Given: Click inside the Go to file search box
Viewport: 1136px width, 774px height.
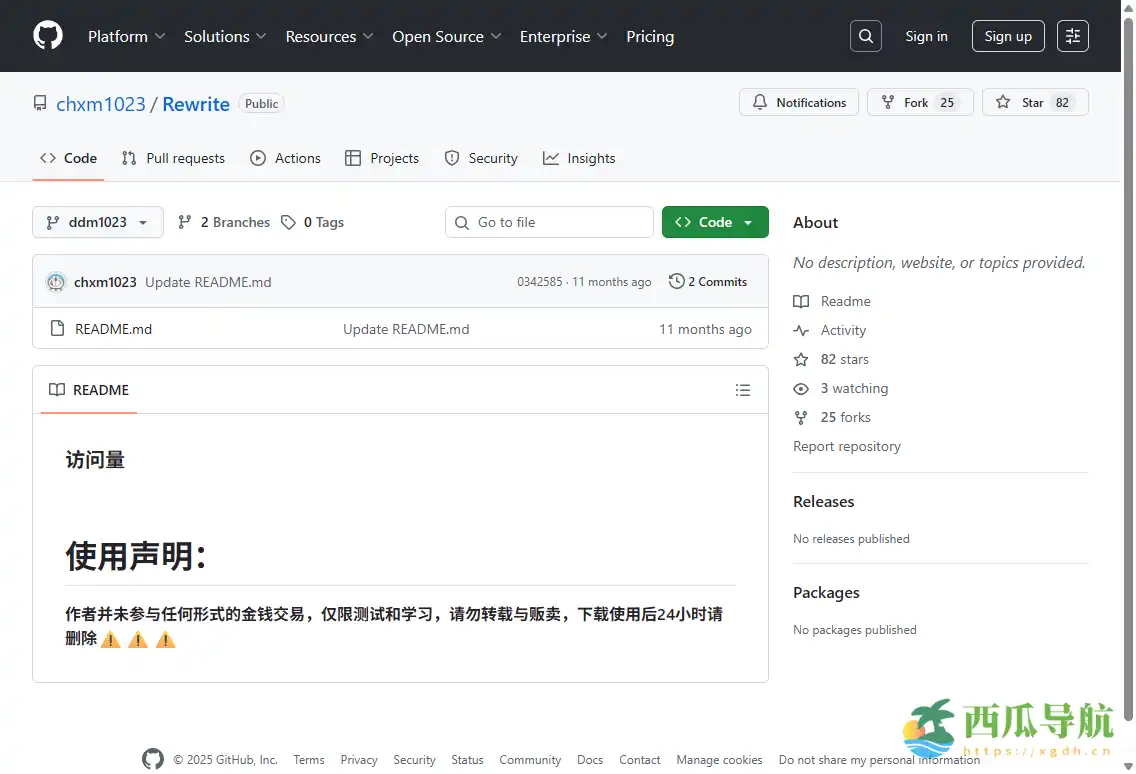Looking at the screenshot, I should click(x=549, y=222).
